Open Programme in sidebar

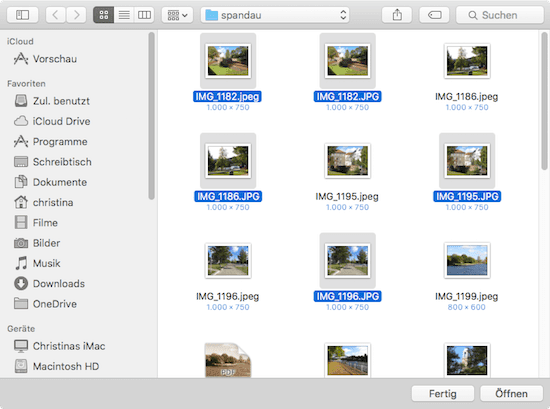pyautogui.click(x=51, y=142)
